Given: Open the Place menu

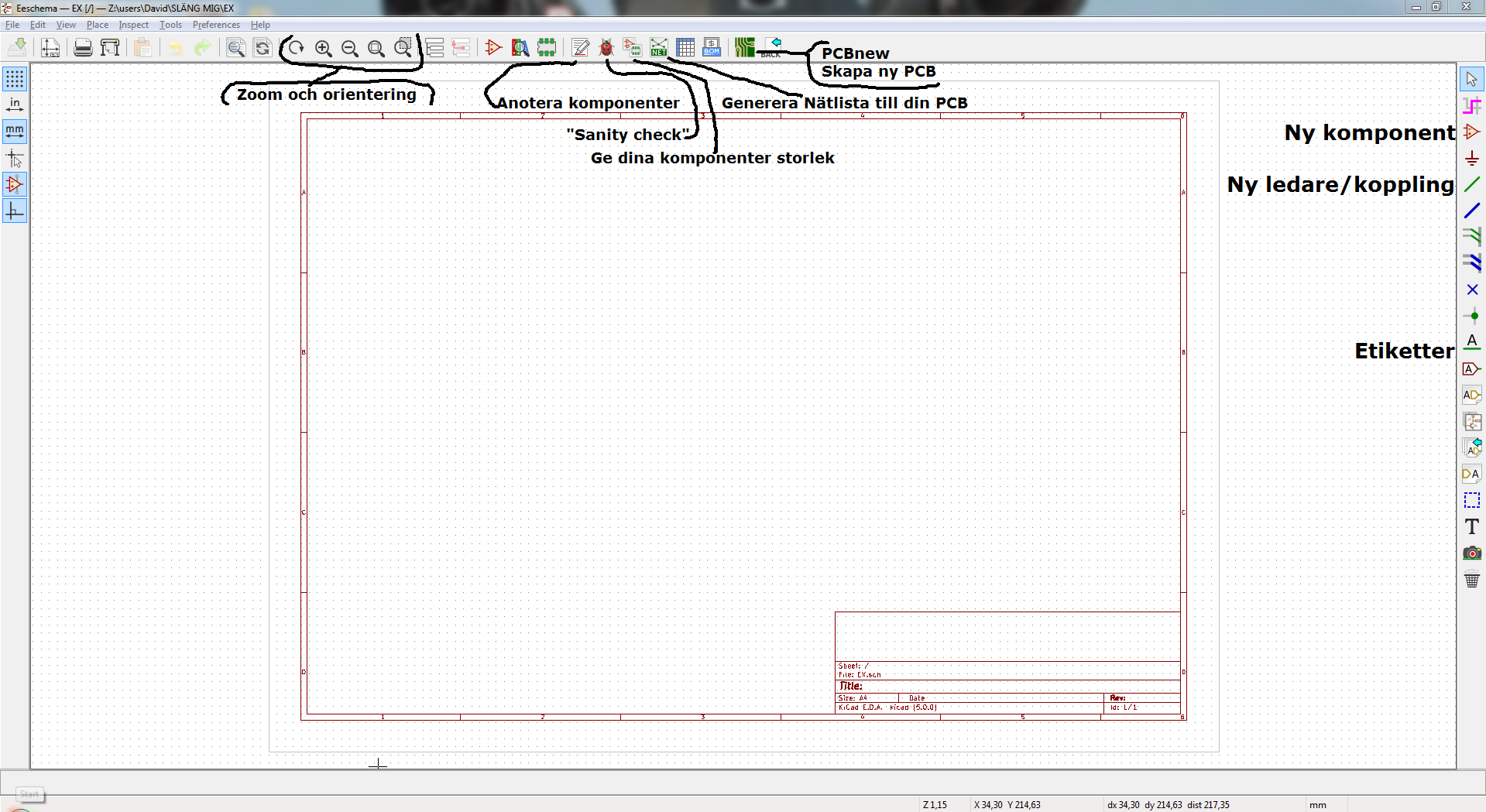Looking at the screenshot, I should pos(97,25).
